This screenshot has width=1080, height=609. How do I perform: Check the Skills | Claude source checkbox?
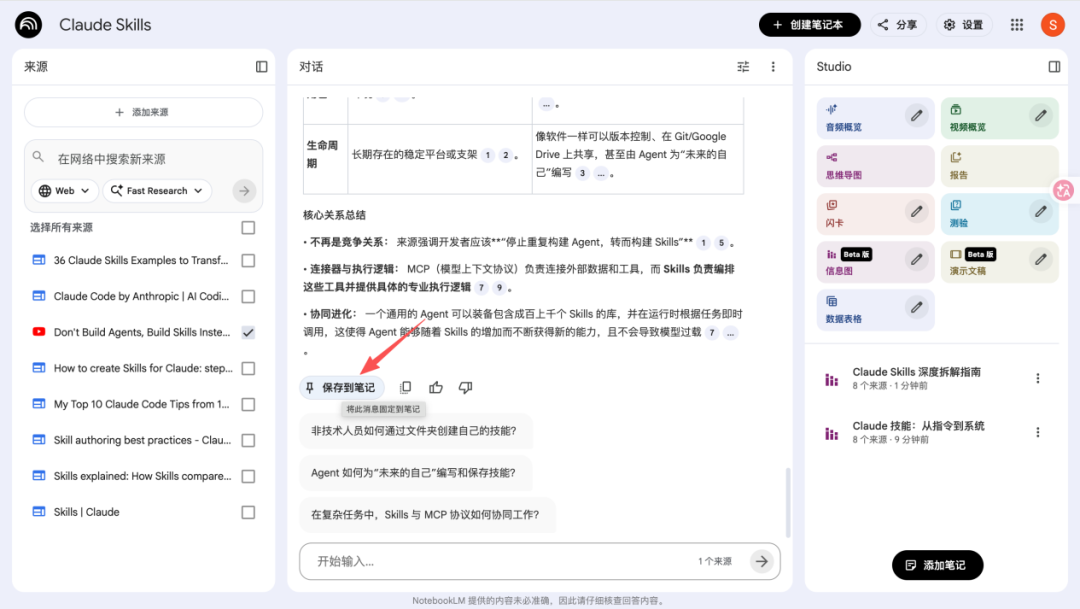[x=248, y=512]
